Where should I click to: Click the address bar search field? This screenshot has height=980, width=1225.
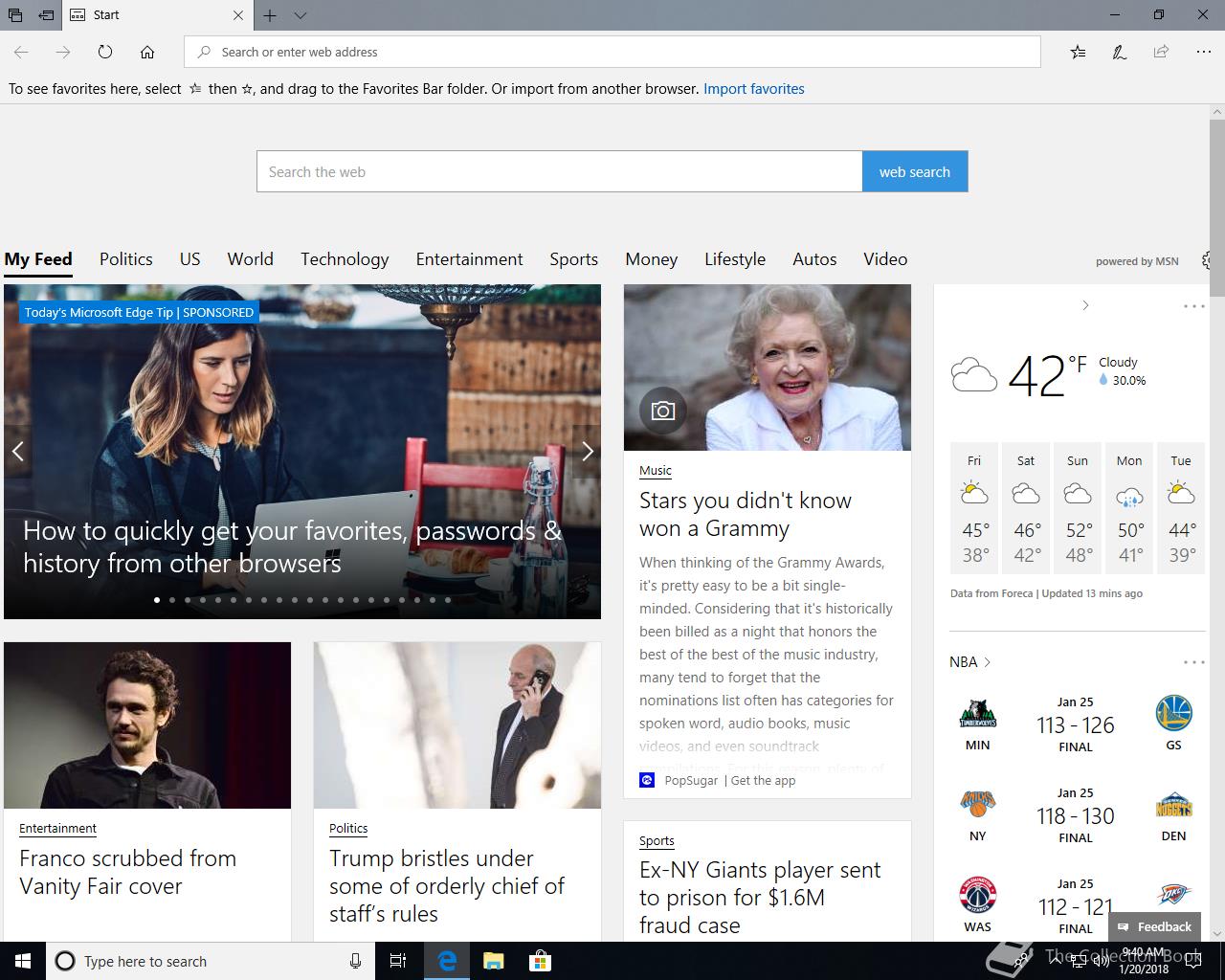612,52
